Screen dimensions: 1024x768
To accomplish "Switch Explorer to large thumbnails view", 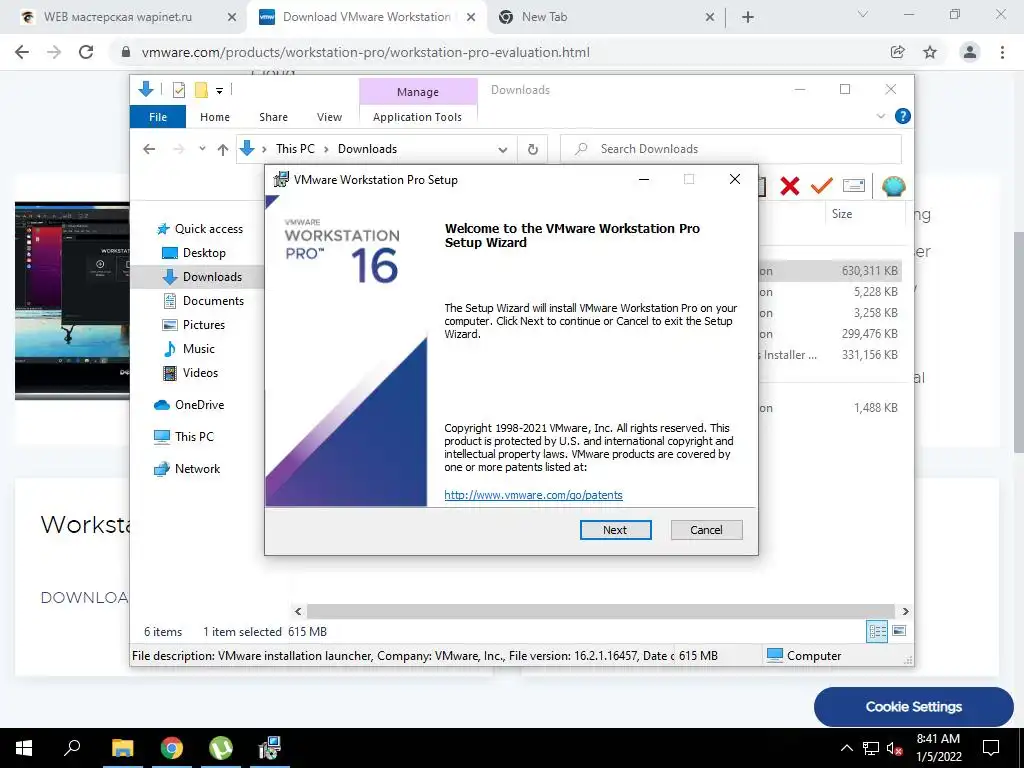I will 899,631.
